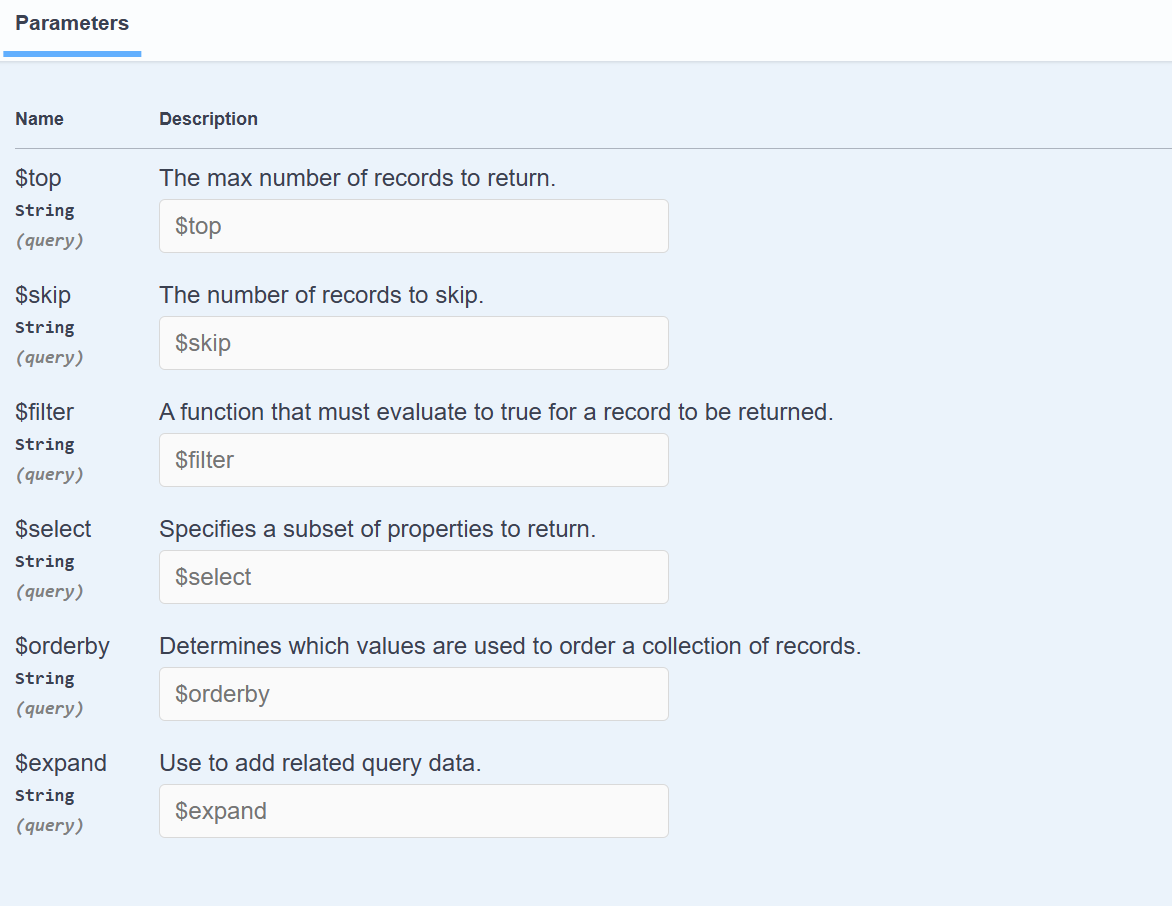
Task: Focus the $expand input field
Action: (413, 811)
